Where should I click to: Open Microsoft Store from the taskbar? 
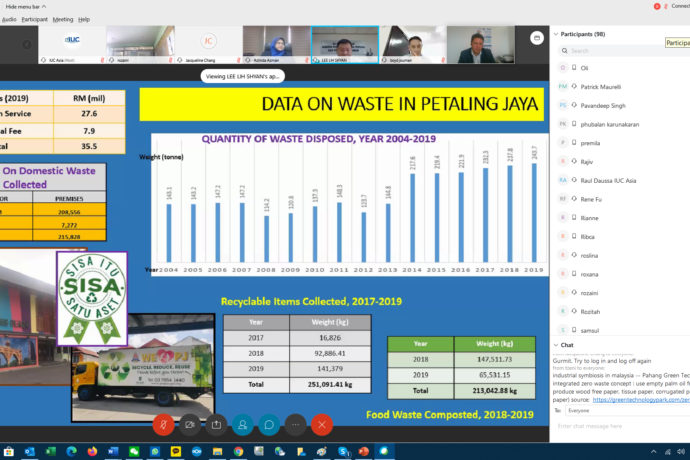(x=8, y=451)
